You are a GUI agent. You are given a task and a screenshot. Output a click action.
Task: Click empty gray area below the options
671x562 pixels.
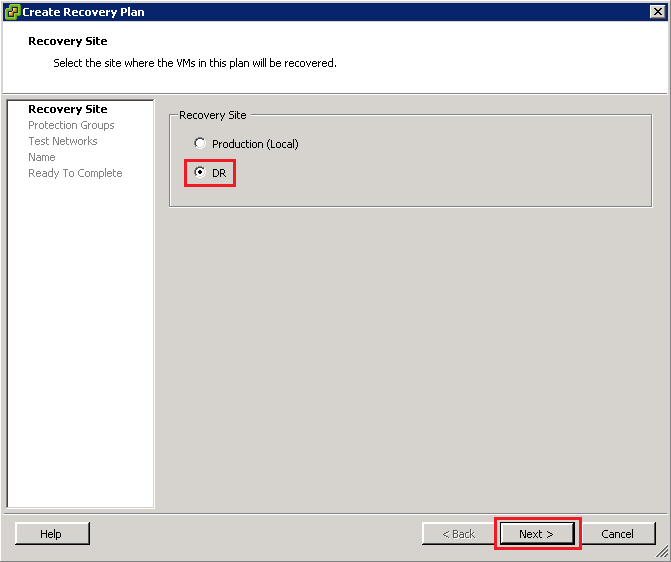click(410, 350)
